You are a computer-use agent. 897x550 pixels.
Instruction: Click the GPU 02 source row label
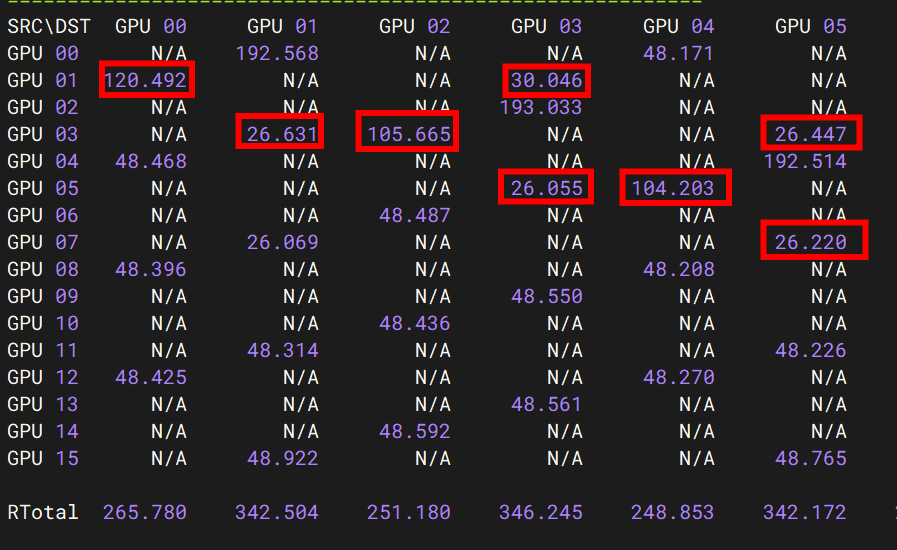coord(43,107)
